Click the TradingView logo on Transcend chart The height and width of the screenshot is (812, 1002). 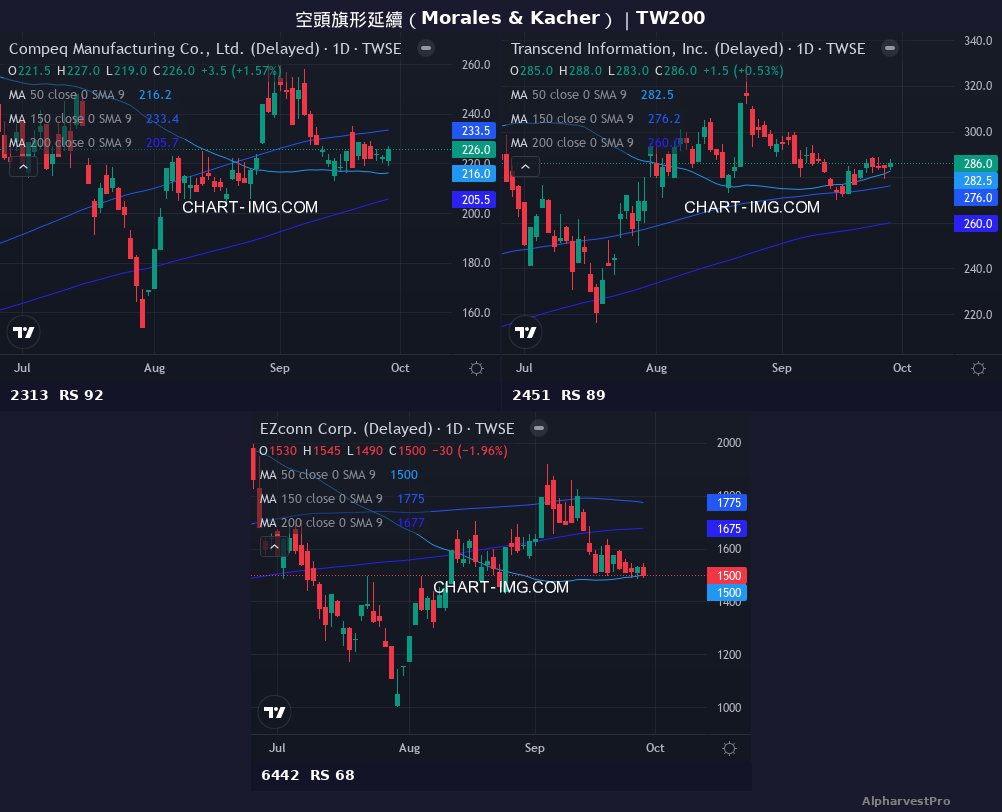[525, 332]
